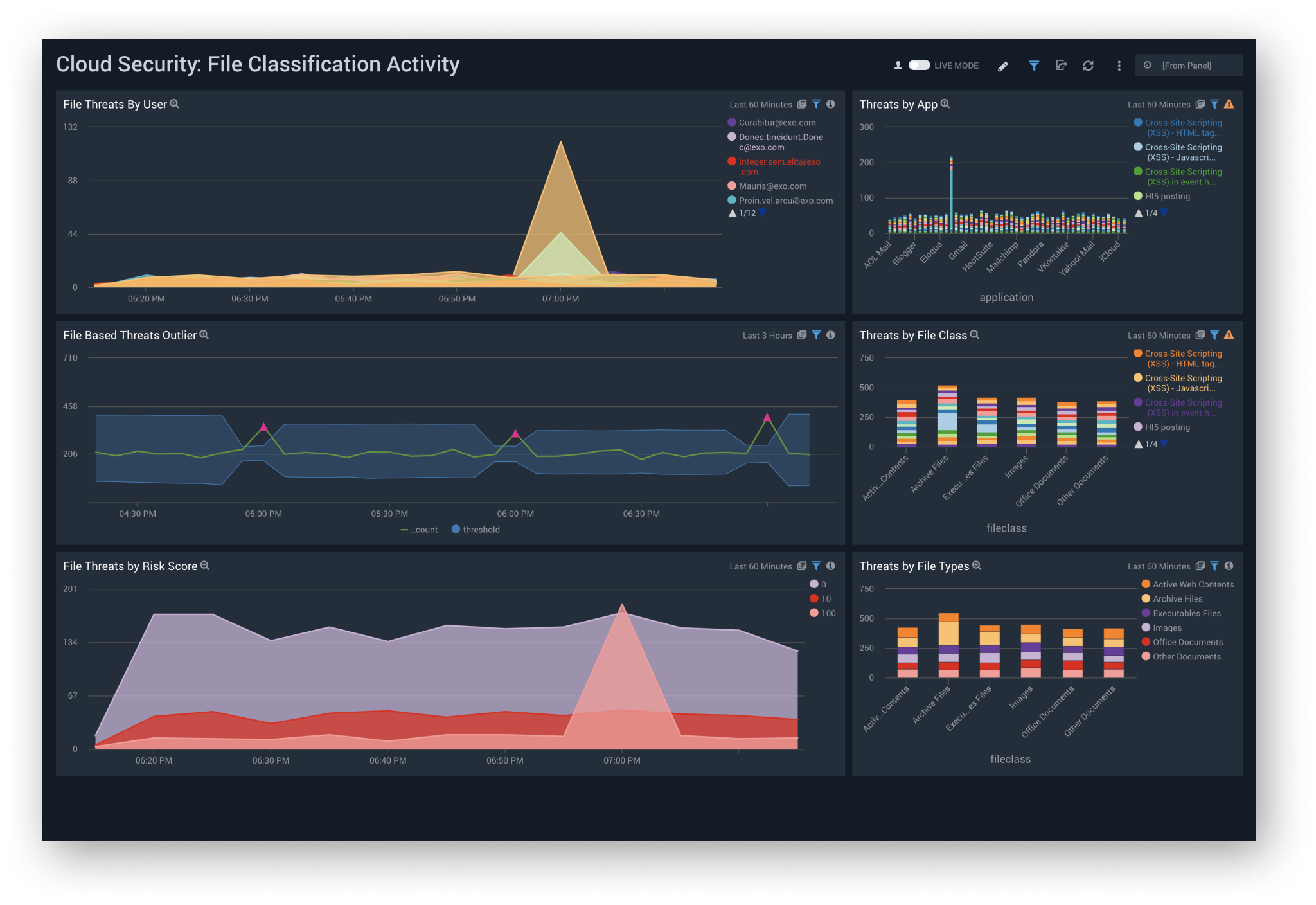
Task: Click the user profile icon in the toolbar
Action: pos(897,66)
